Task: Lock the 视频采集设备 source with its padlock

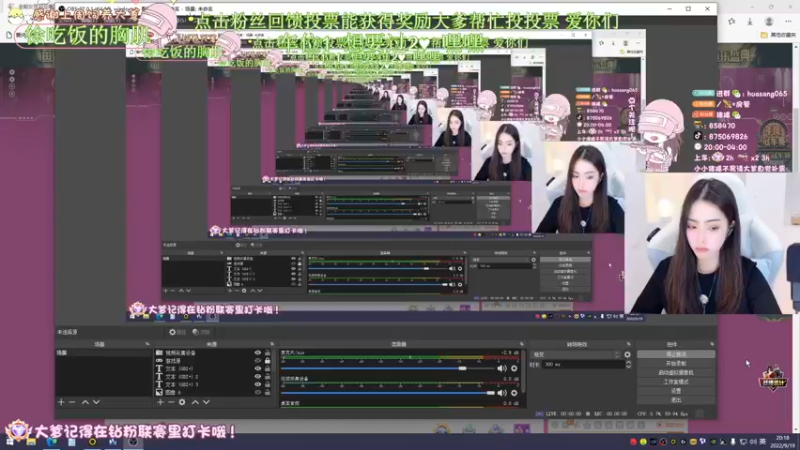Action: pyautogui.click(x=267, y=353)
